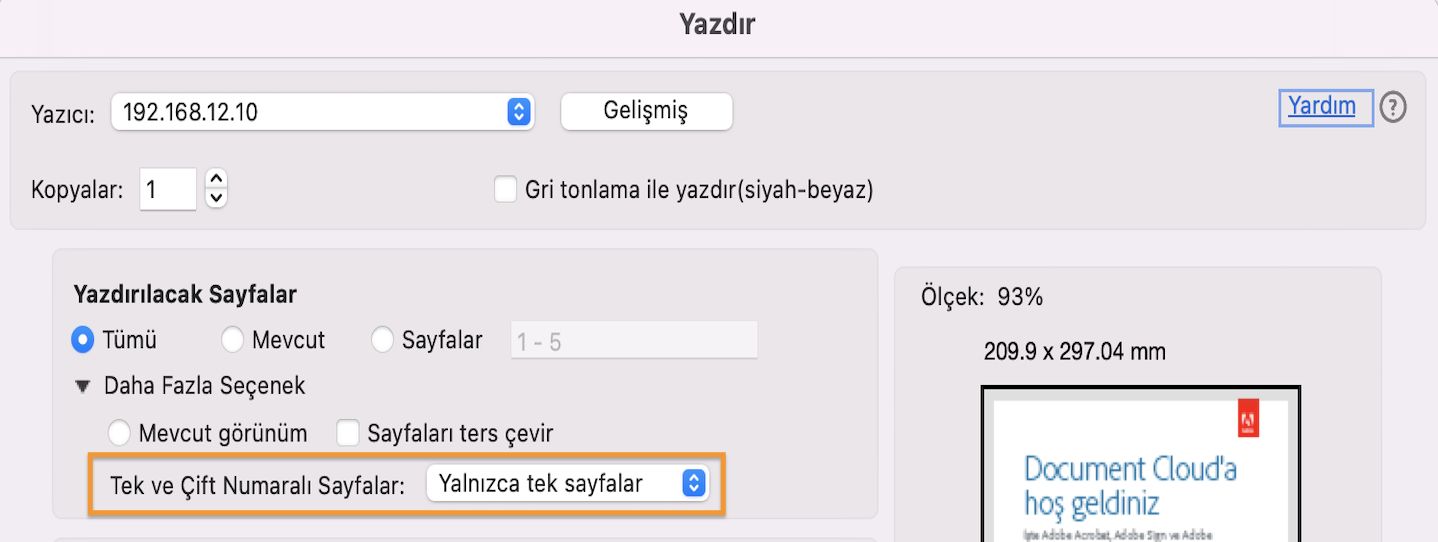Collapse the Daha Fazla Seçenek section
Image resolution: width=1438 pixels, height=542 pixels.
click(x=83, y=386)
